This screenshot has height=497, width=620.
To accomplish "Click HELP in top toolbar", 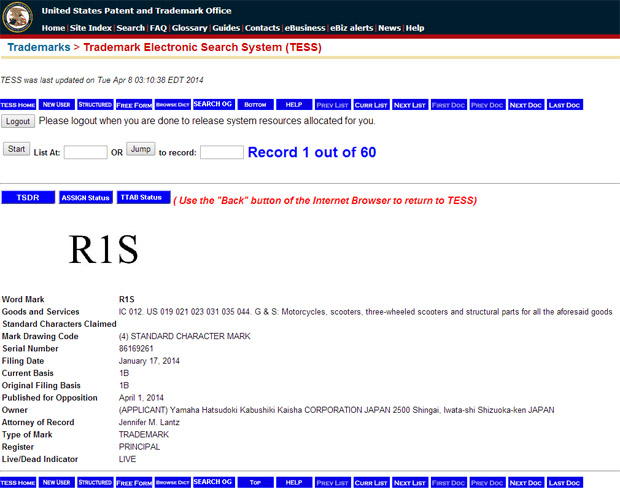I will tap(294, 105).
